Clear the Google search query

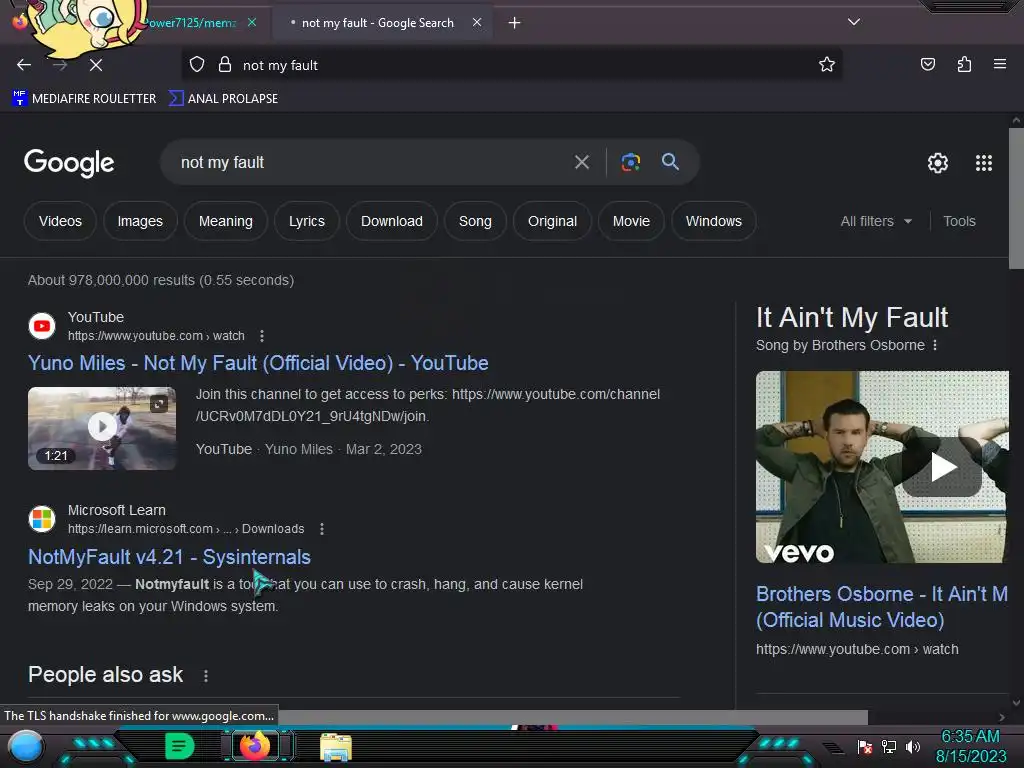[581, 162]
